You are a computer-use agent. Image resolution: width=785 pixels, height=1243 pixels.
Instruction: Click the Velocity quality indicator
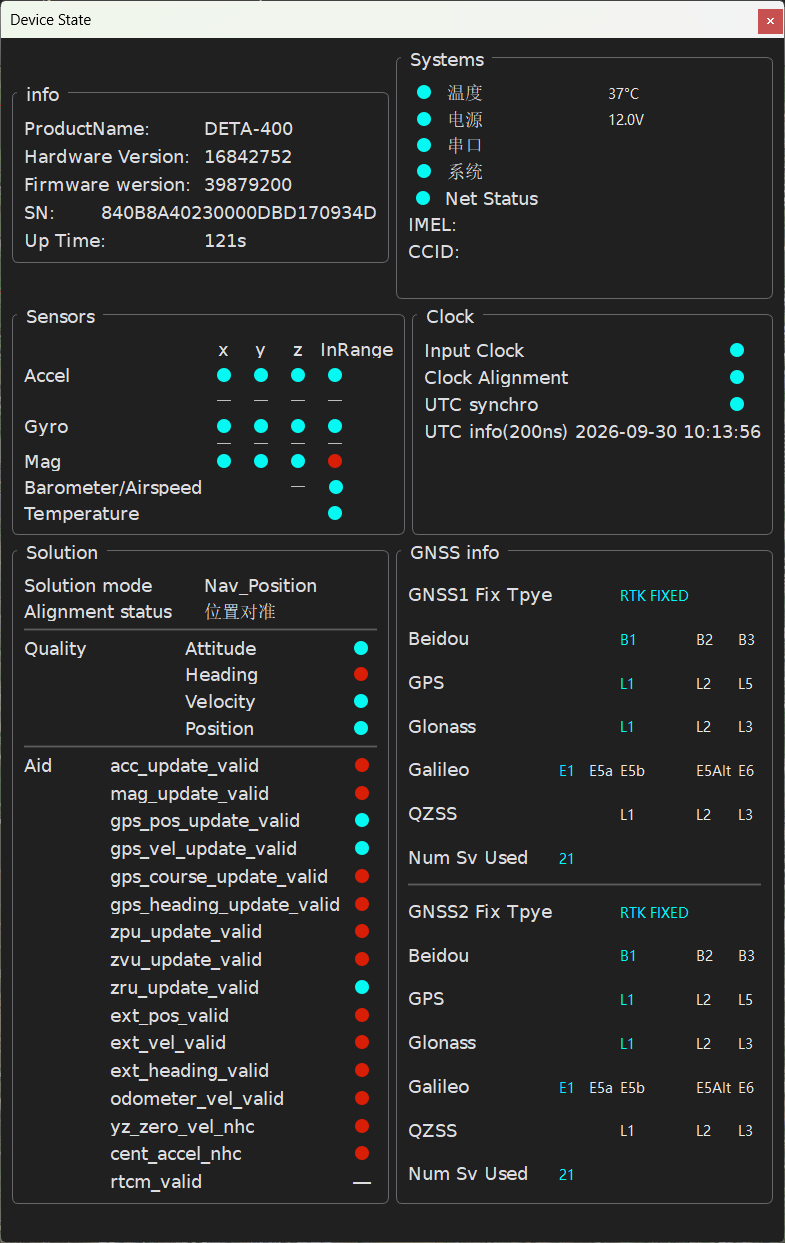click(x=361, y=701)
